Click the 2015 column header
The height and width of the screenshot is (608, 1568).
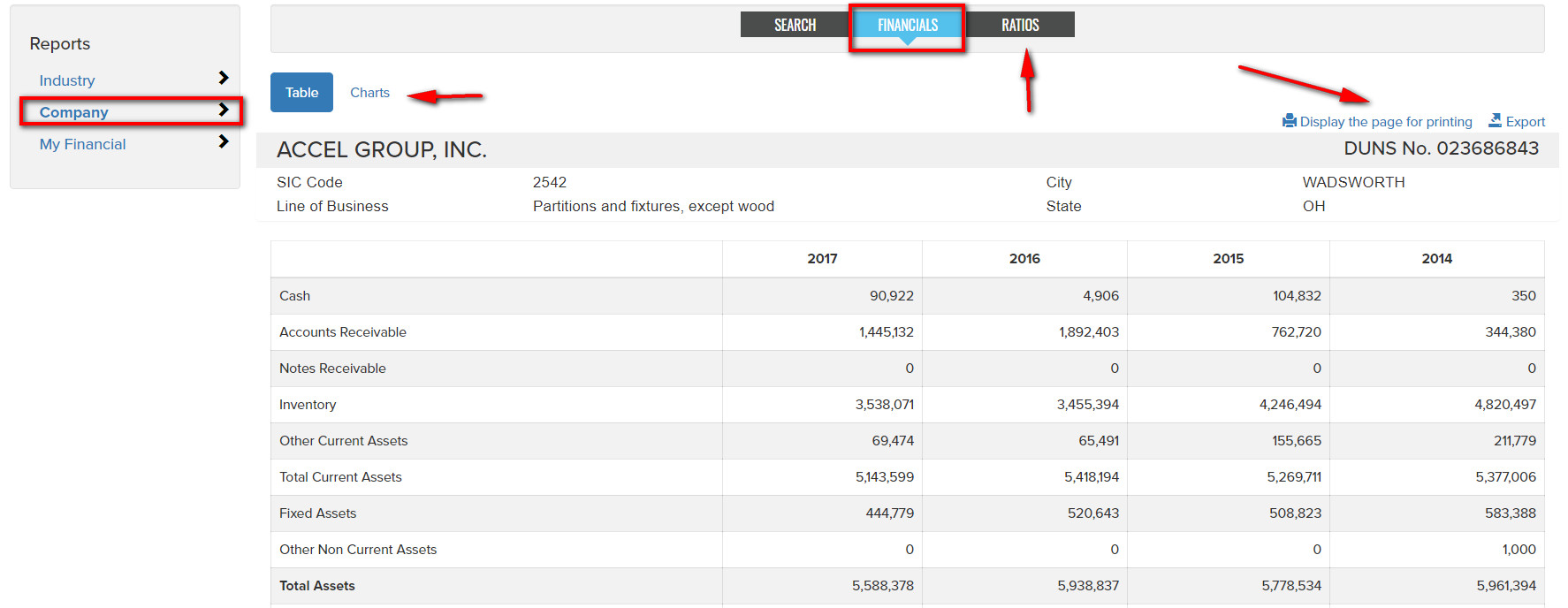(1228, 259)
